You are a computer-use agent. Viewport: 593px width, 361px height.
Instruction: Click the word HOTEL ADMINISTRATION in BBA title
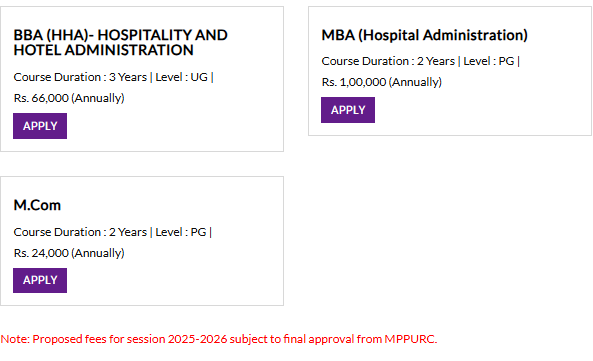point(104,50)
